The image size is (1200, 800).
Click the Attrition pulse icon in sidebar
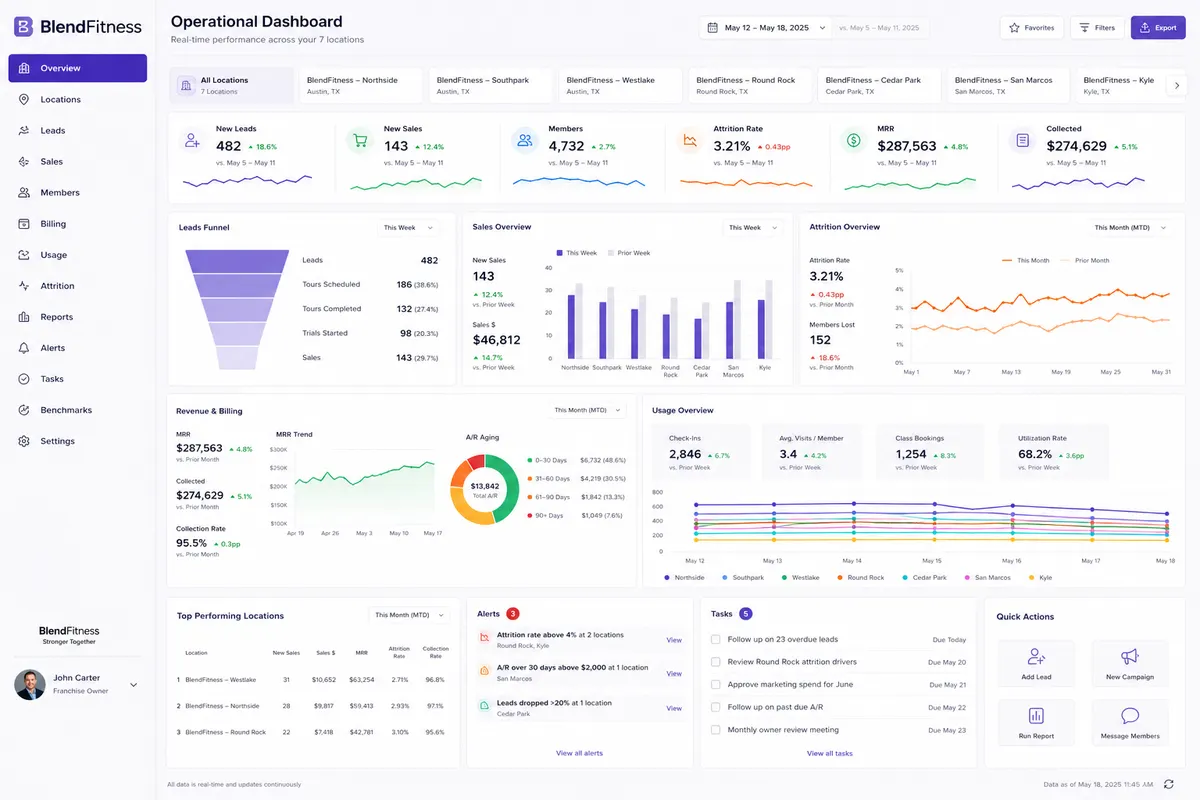pos(24,286)
